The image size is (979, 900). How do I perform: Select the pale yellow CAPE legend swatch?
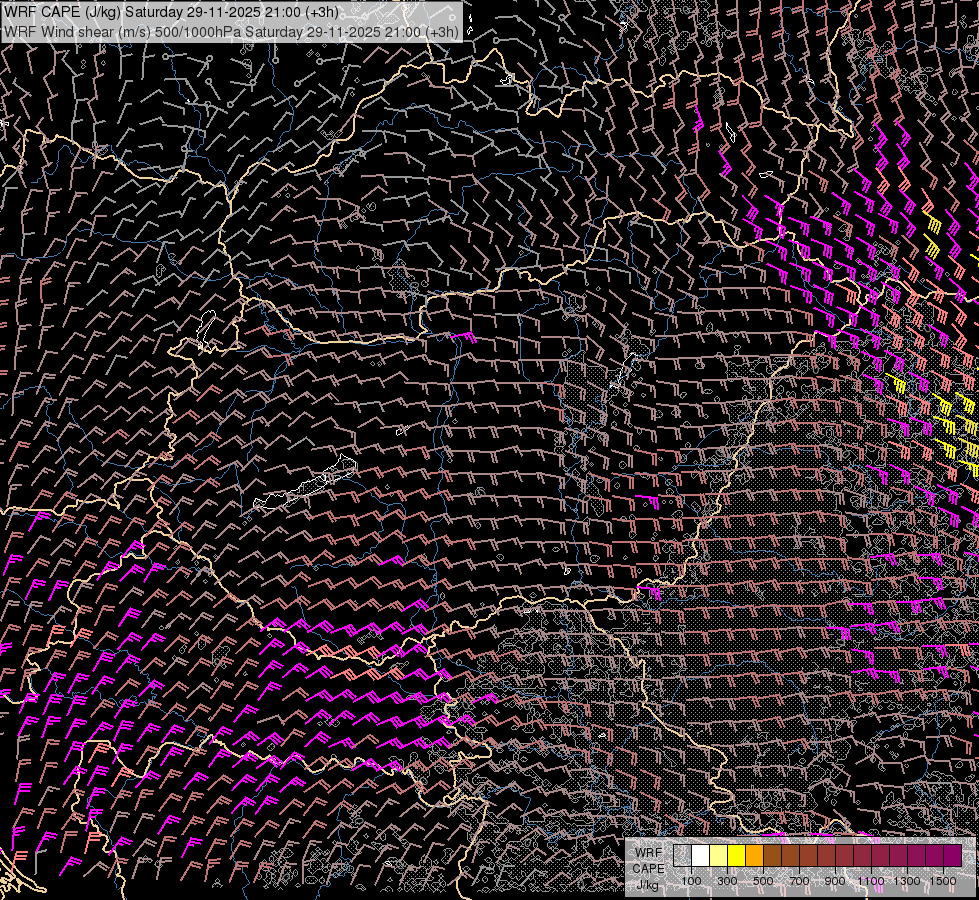(x=719, y=856)
